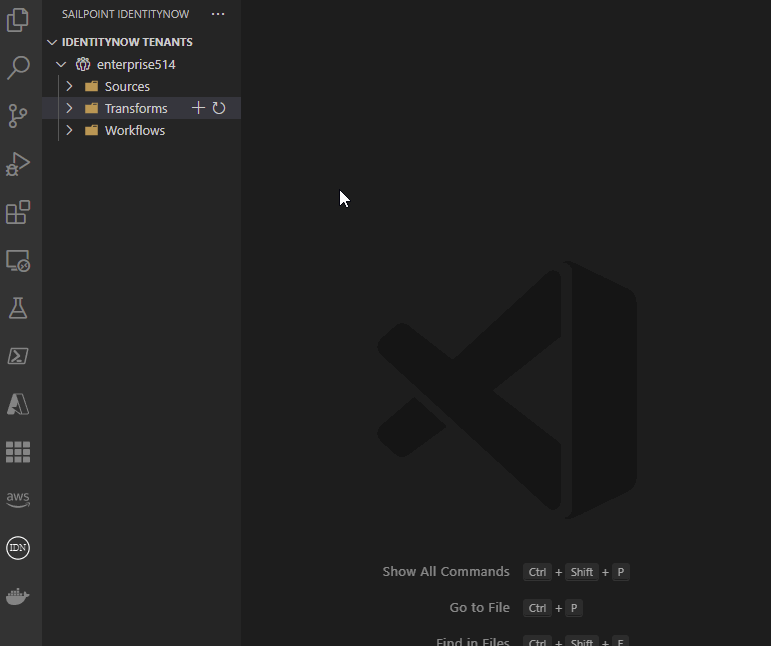The width and height of the screenshot is (771, 646).
Task: Open the Source Control view
Action: point(18,116)
